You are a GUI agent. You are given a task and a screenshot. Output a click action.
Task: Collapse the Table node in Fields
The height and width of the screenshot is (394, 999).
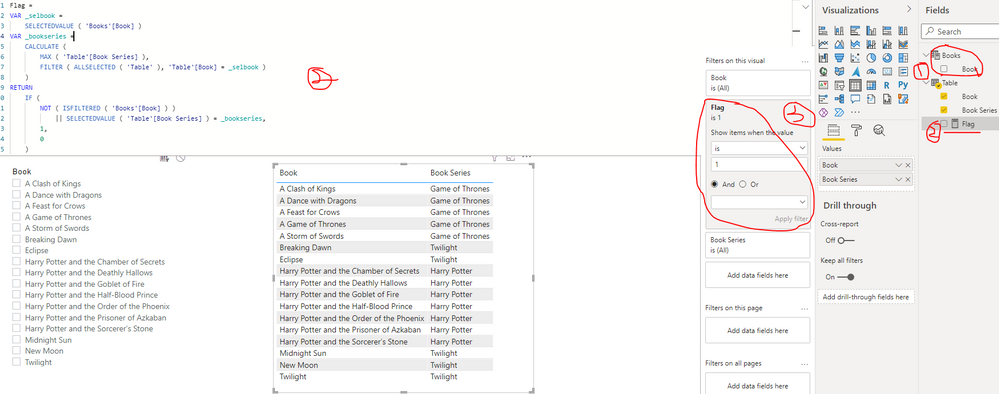[x=926, y=83]
